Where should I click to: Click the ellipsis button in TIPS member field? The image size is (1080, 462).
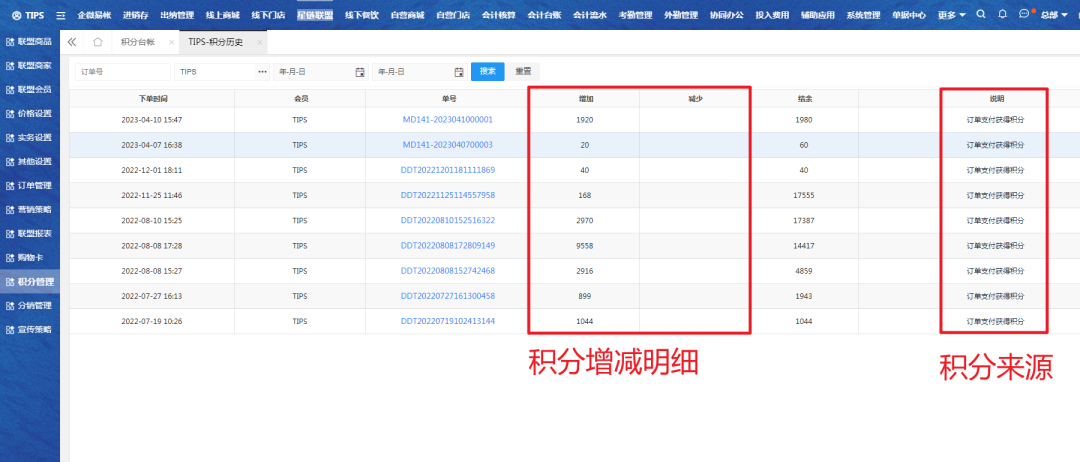pos(262,72)
